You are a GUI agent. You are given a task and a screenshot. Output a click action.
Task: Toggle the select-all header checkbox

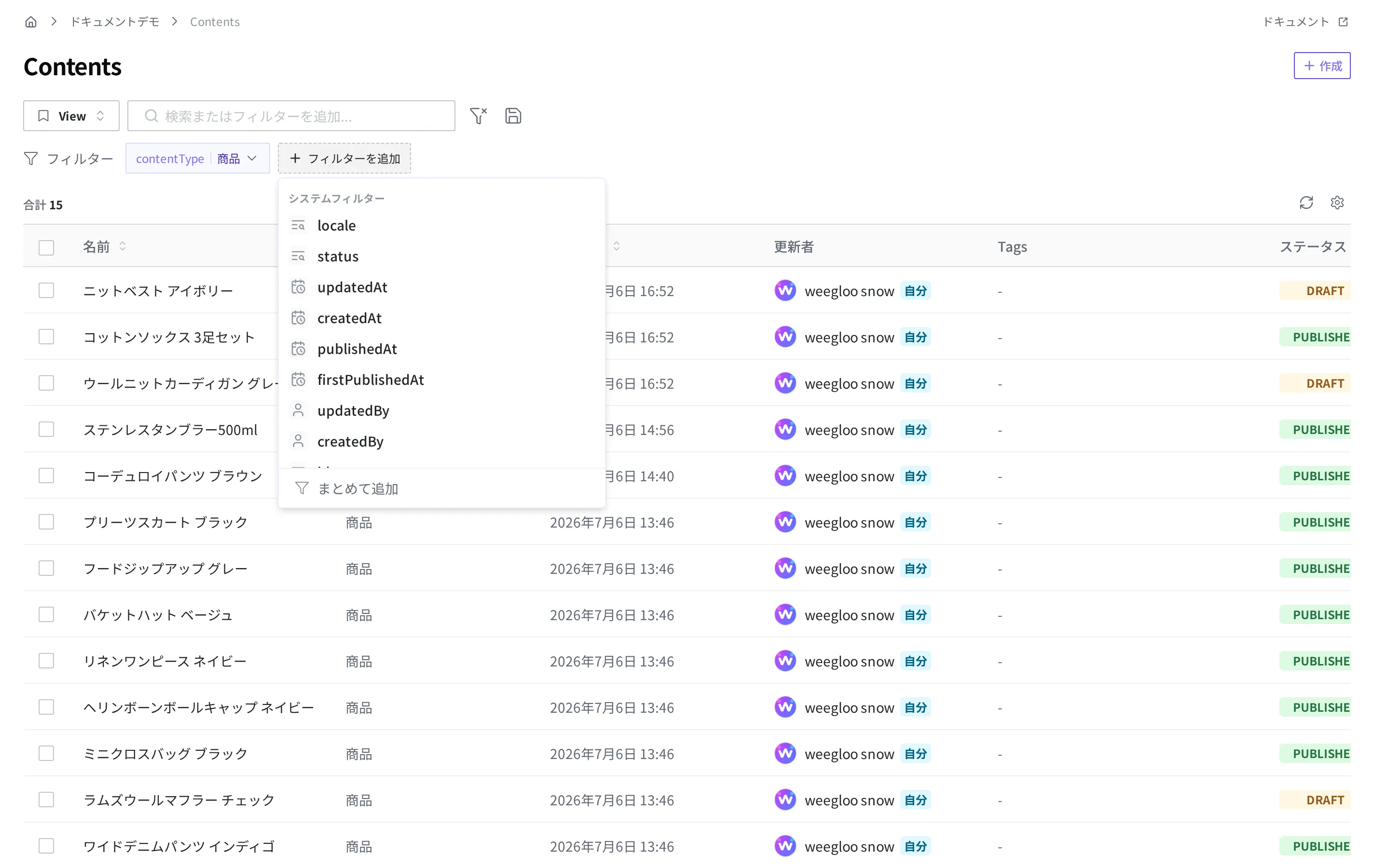tap(46, 247)
